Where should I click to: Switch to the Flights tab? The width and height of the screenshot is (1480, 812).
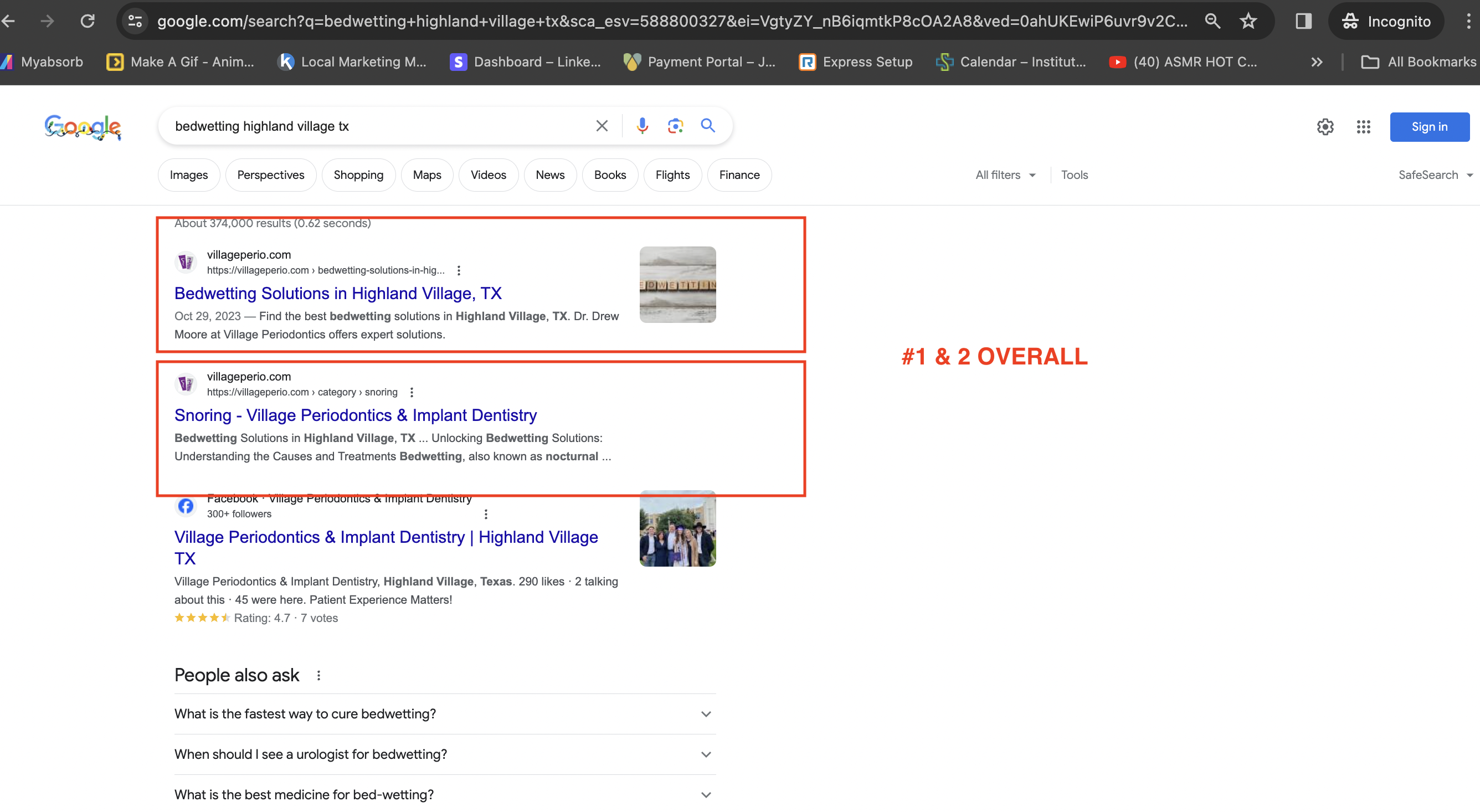672,174
